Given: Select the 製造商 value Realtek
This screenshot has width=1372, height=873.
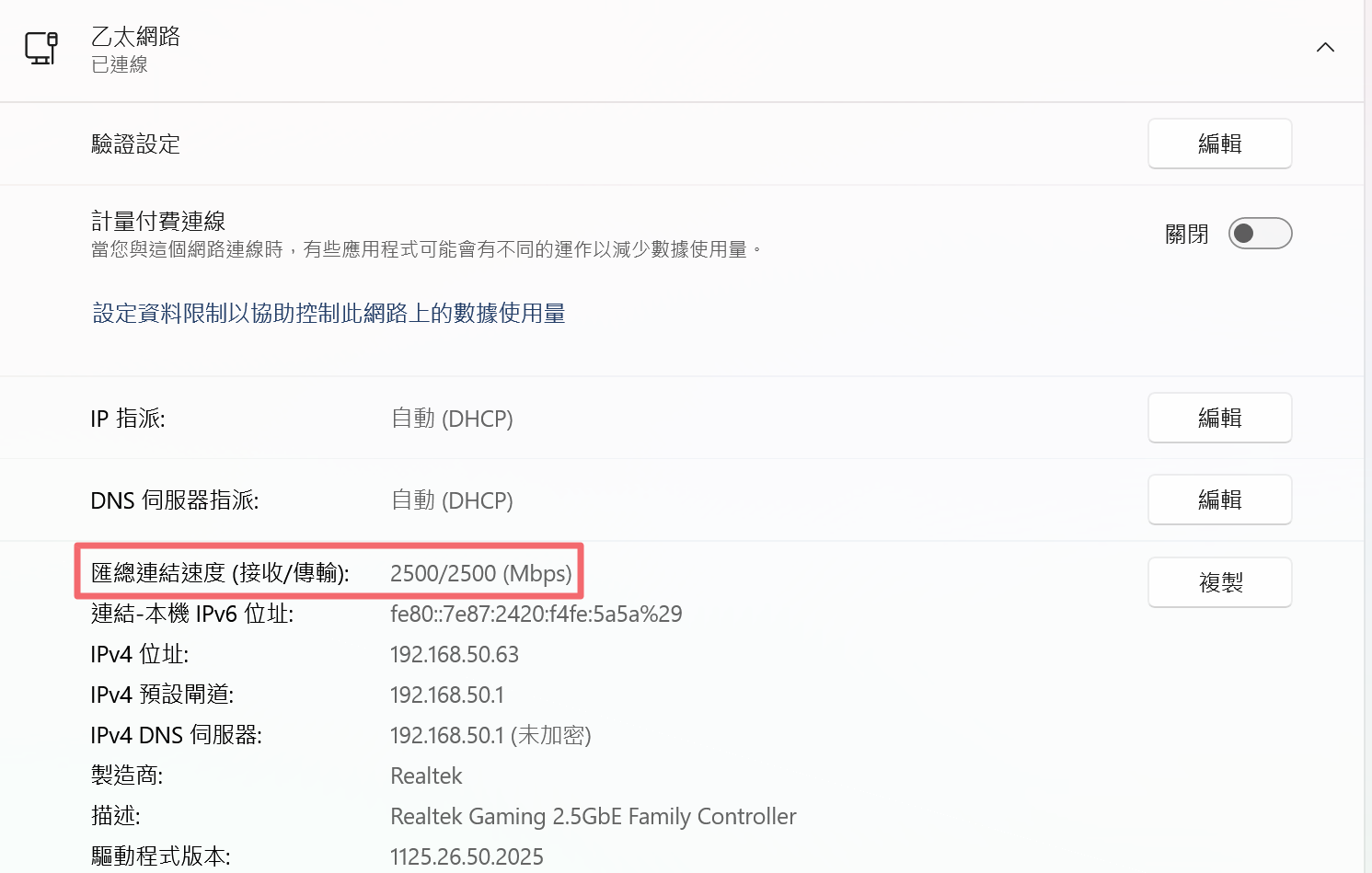Looking at the screenshot, I should click(426, 775).
